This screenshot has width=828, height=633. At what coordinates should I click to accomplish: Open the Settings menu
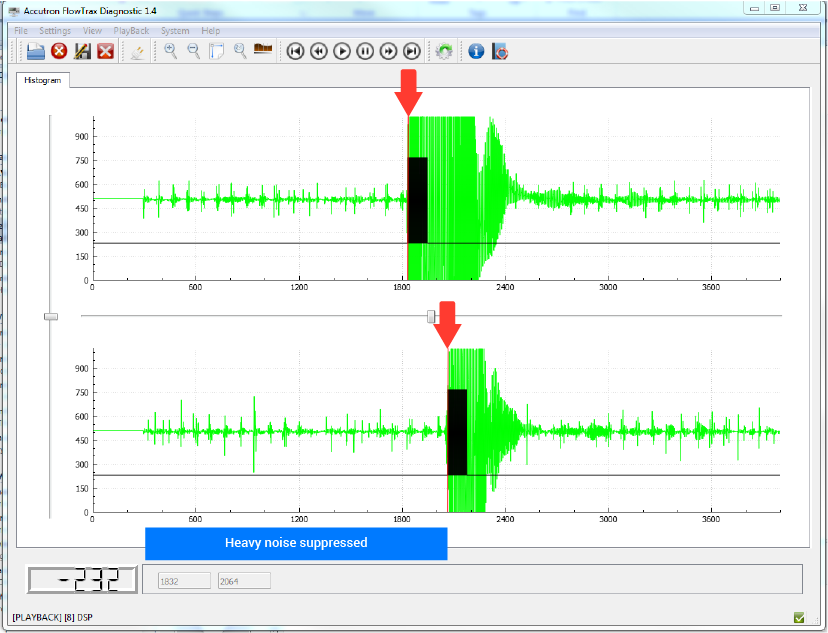[55, 31]
